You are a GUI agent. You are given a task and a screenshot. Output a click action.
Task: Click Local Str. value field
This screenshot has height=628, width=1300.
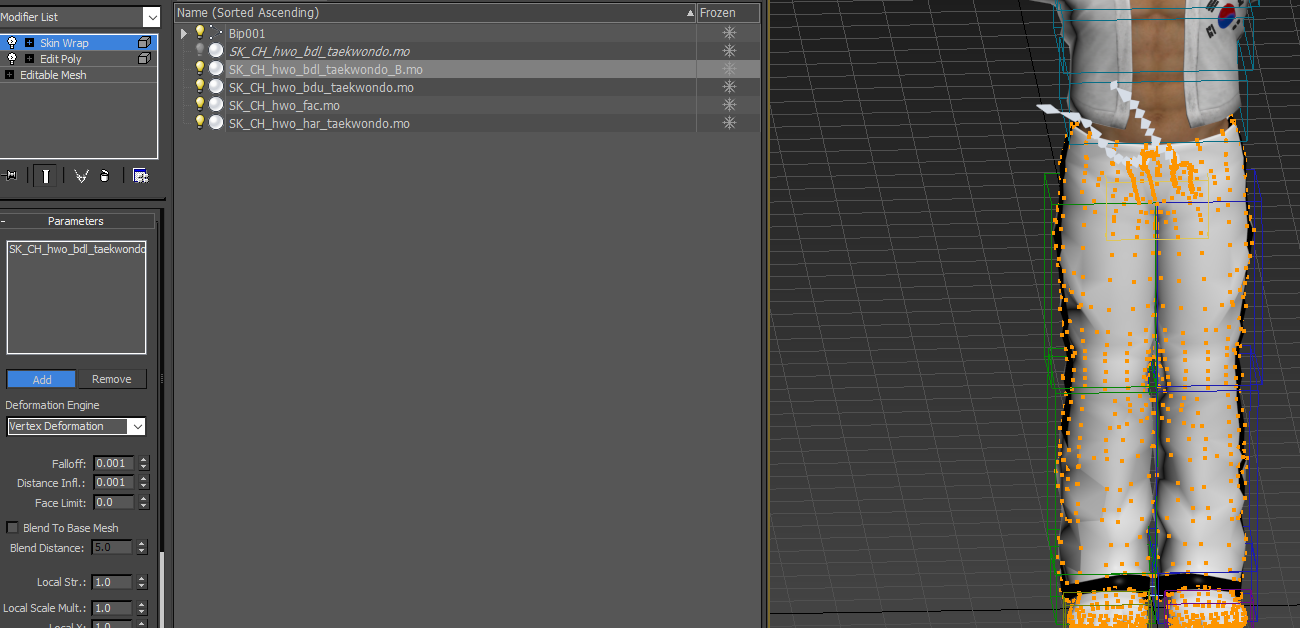point(113,582)
